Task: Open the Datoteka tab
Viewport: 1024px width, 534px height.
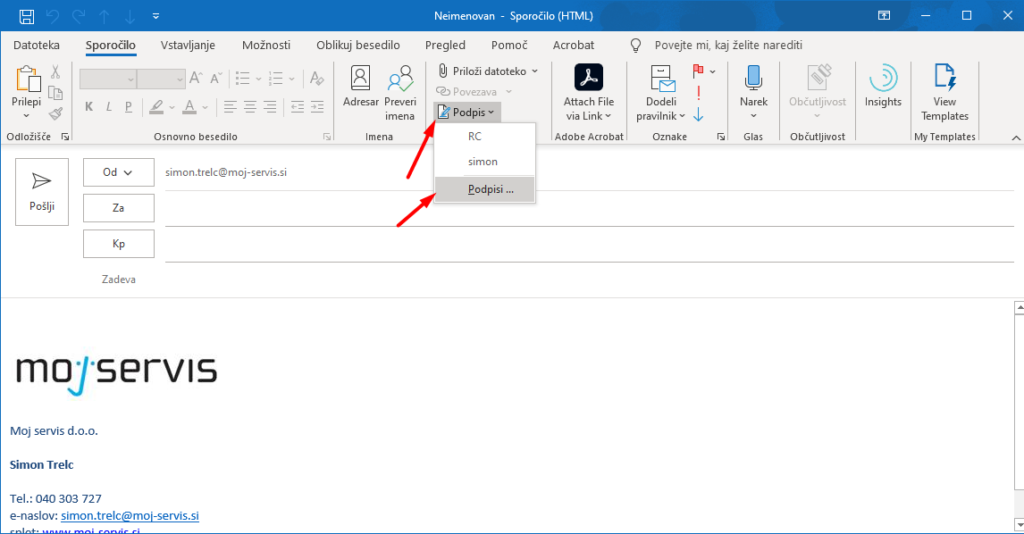Action: 37,45
